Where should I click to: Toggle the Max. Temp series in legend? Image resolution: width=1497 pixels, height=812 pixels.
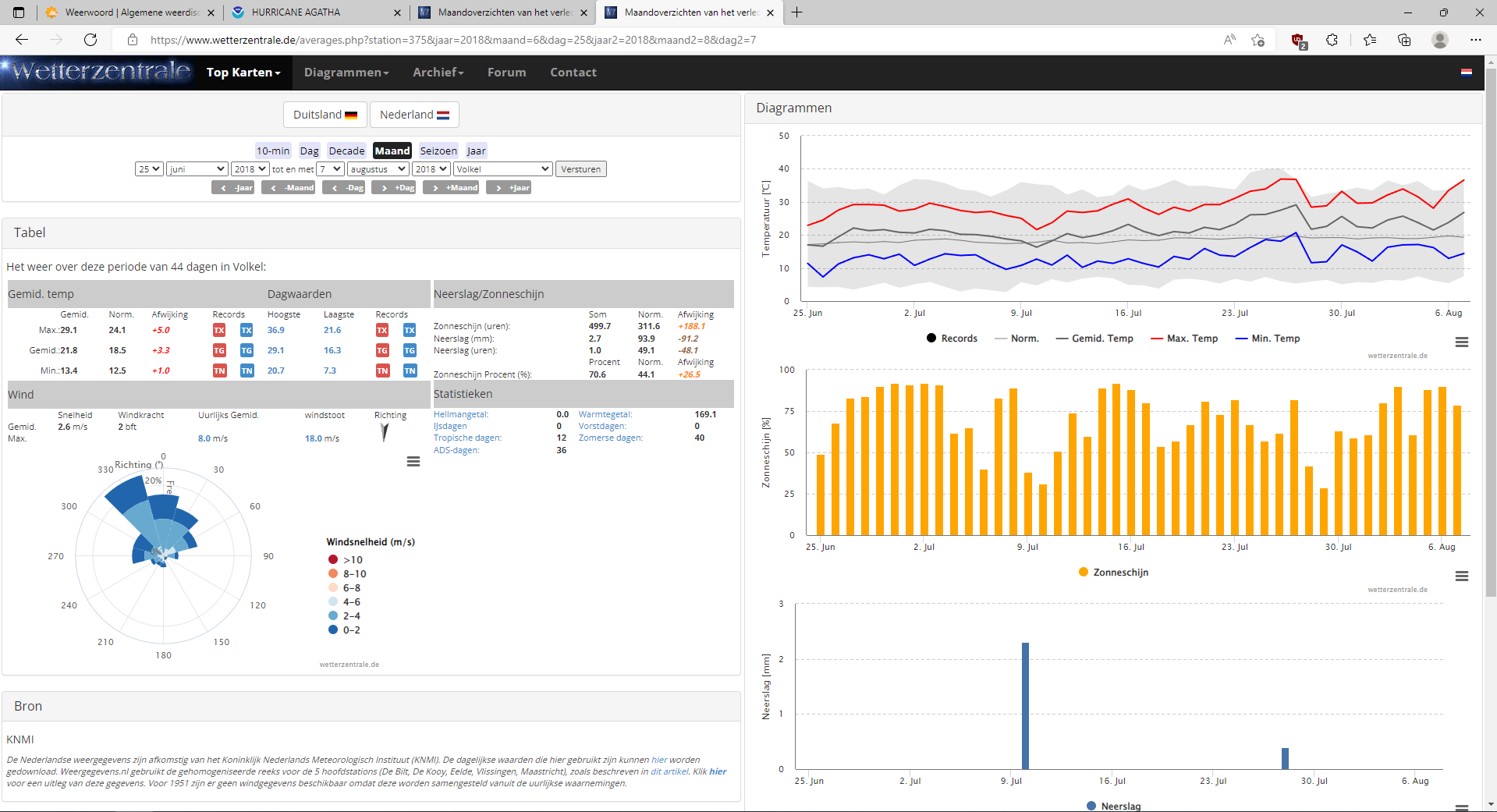[x=1184, y=339]
